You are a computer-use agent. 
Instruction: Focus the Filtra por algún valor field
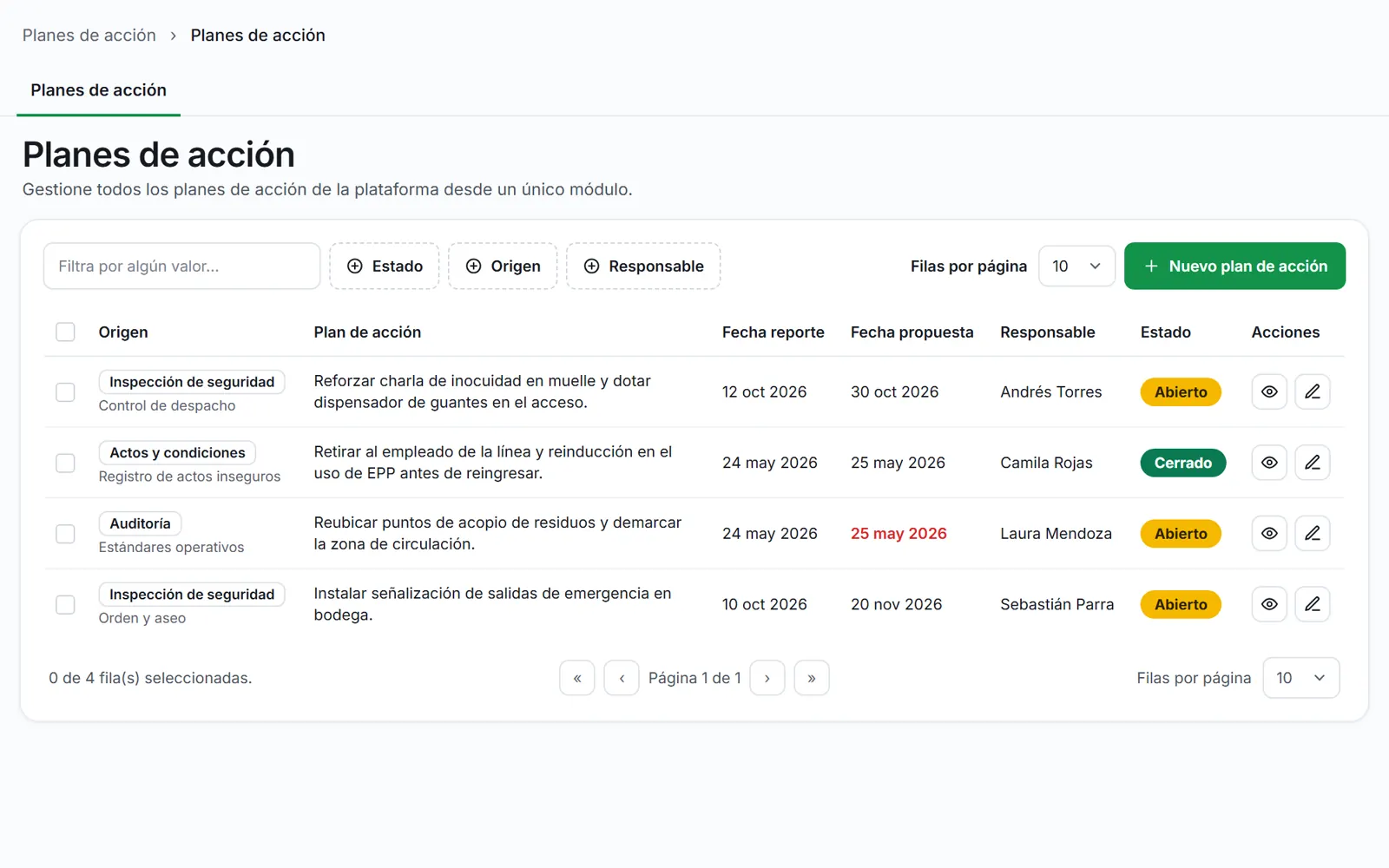coord(181,266)
